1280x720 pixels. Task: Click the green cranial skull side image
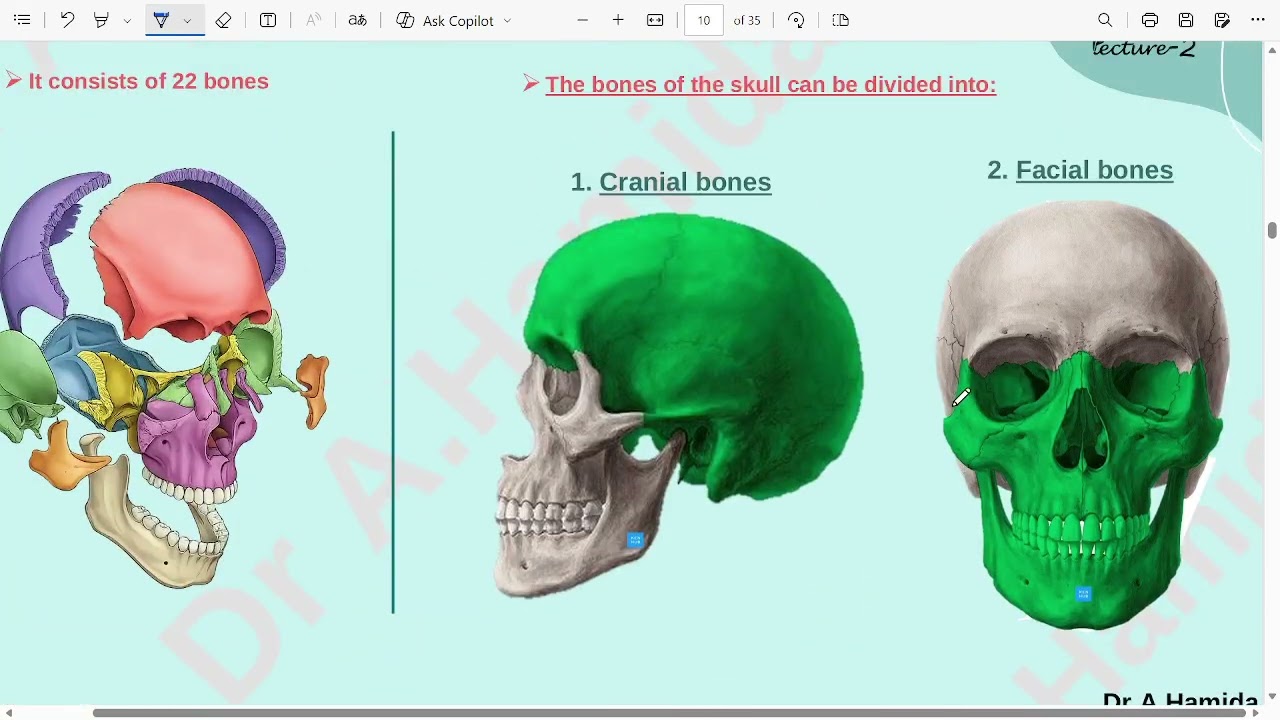(680, 405)
